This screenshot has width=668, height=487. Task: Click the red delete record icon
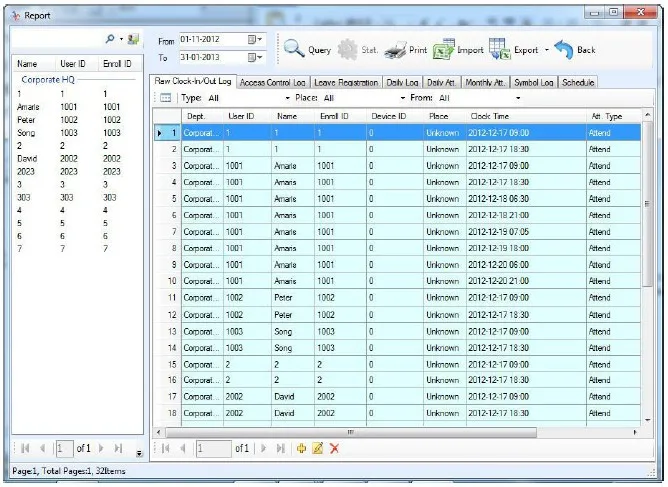[x=334, y=448]
